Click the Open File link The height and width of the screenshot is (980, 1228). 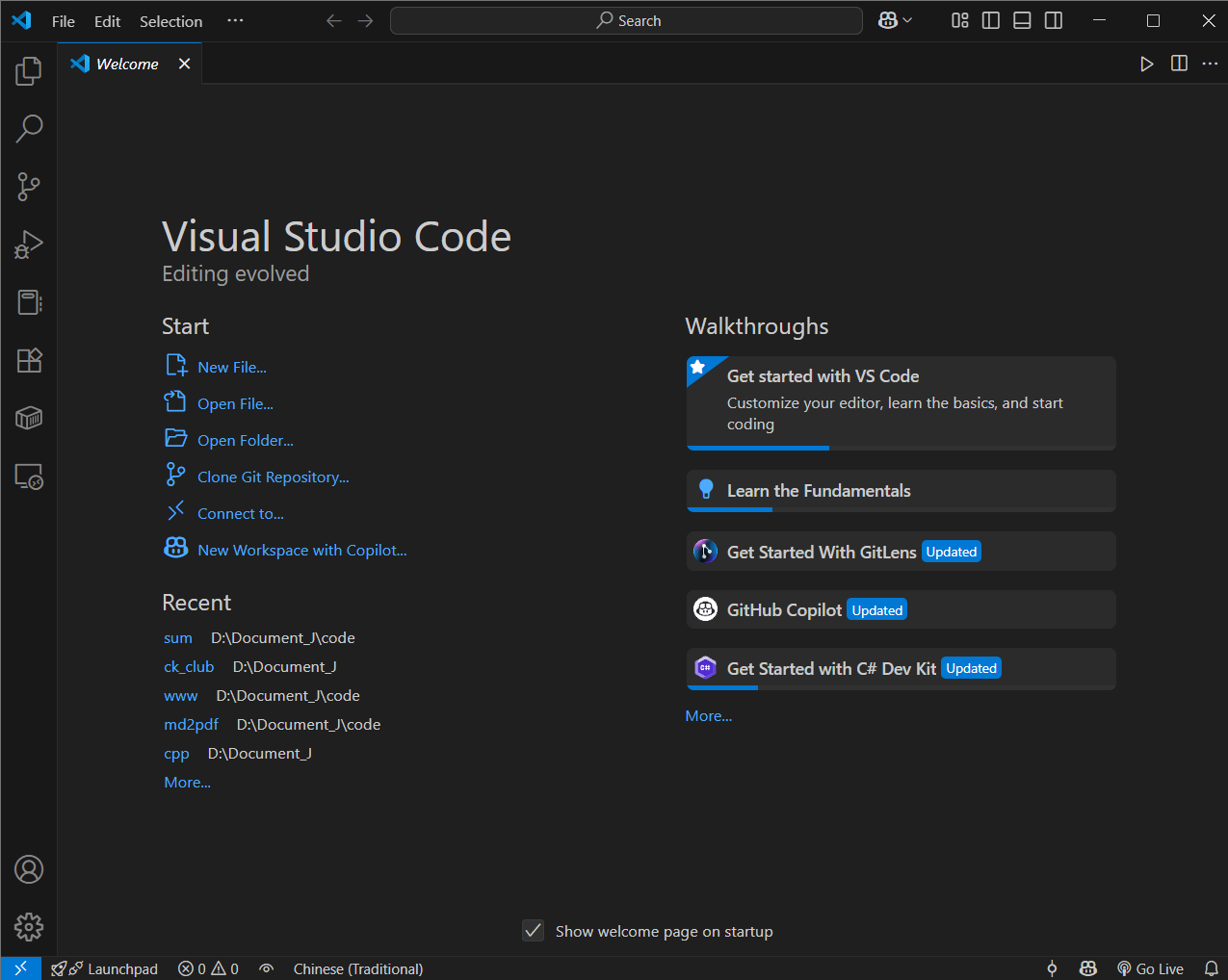[x=236, y=403]
